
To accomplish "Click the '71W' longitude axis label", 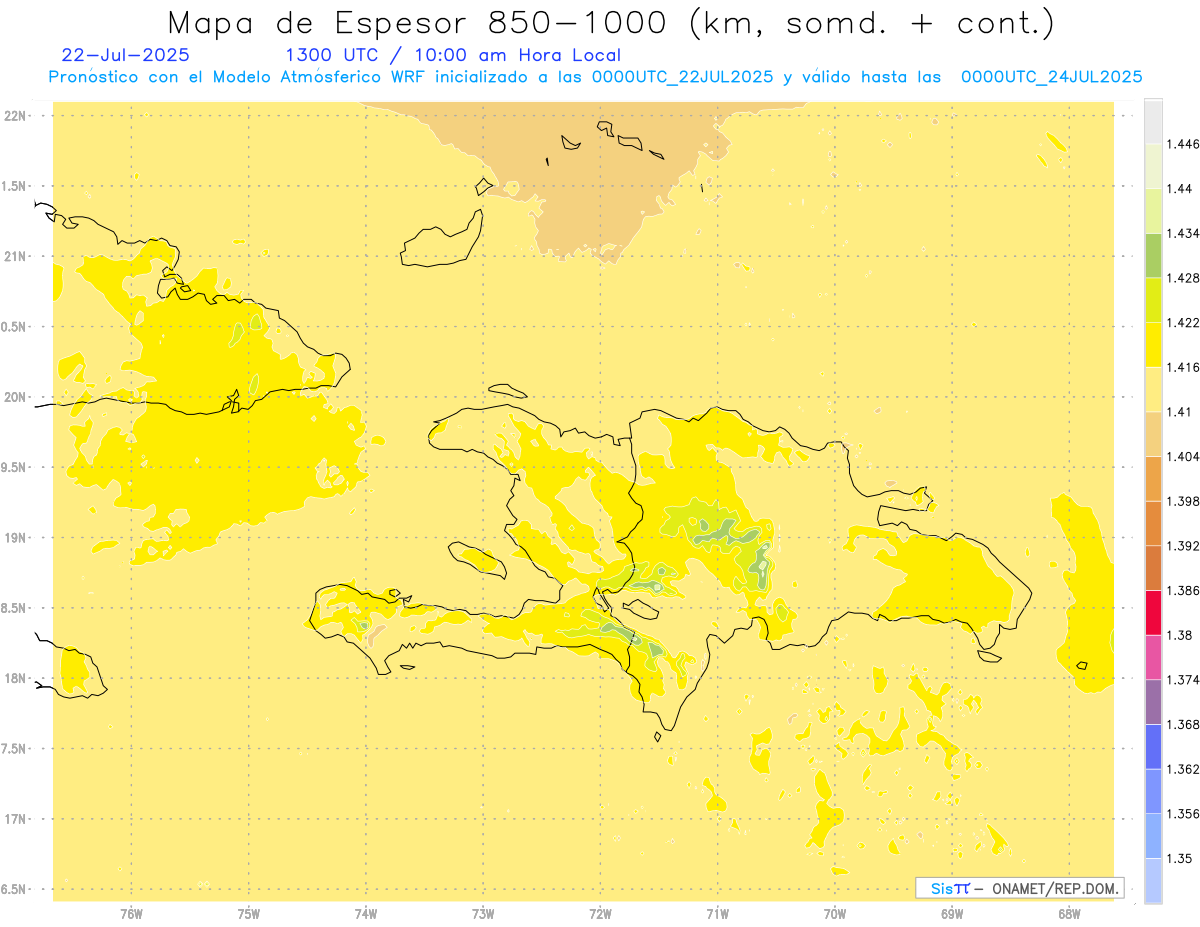I will (x=717, y=913).
